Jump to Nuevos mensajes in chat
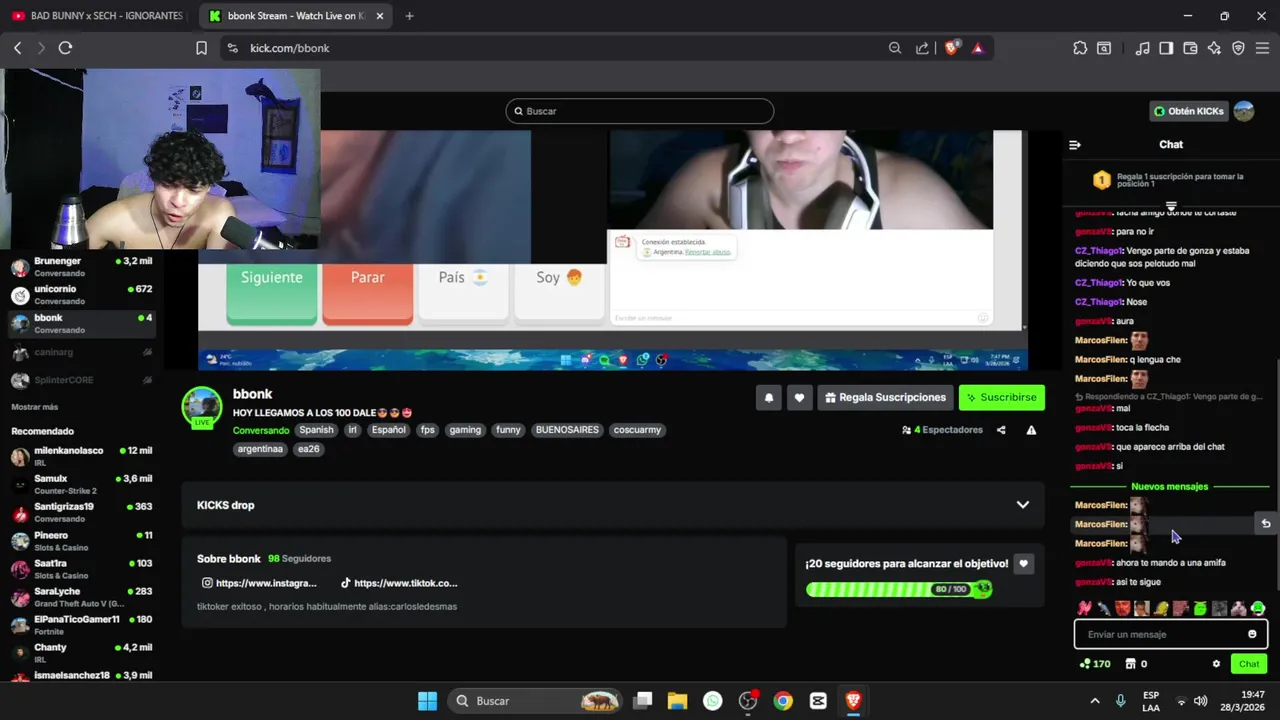Image resolution: width=1280 pixels, height=720 pixels. coord(1170,486)
